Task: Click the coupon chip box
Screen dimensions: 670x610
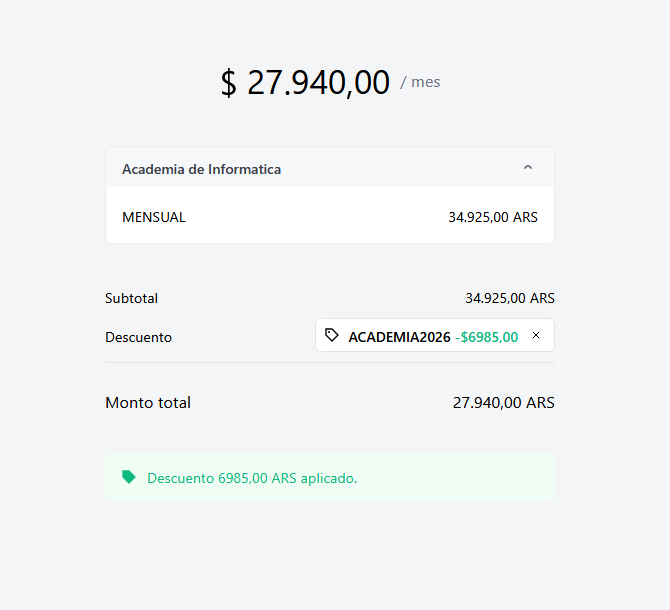Action: tap(435, 335)
